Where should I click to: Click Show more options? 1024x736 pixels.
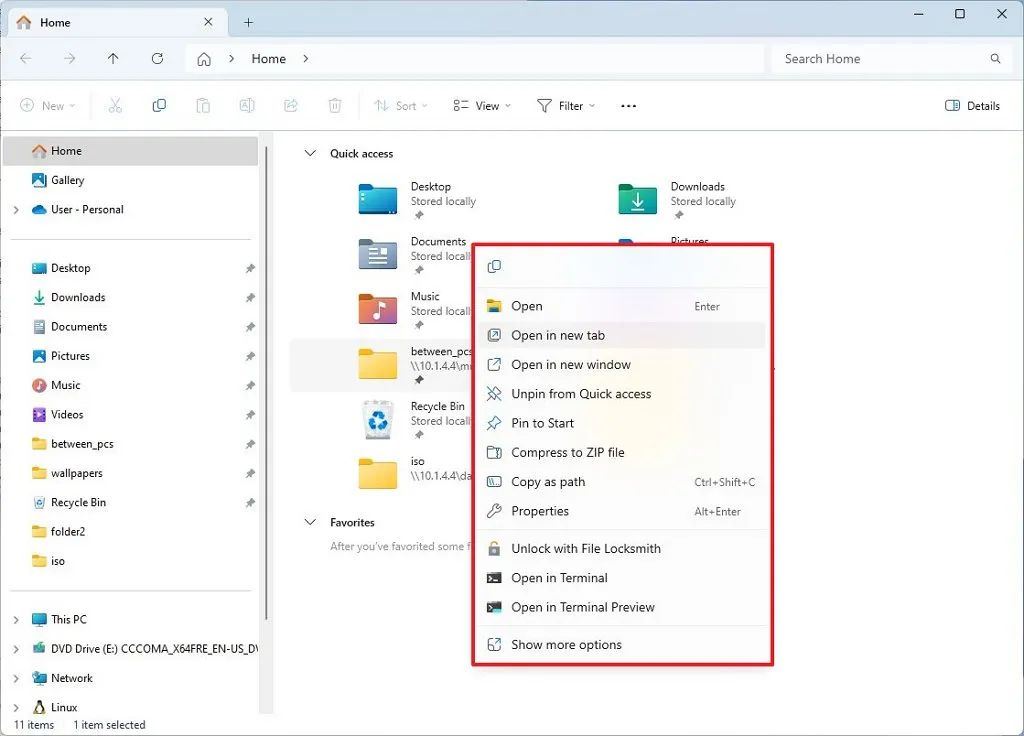(x=566, y=645)
